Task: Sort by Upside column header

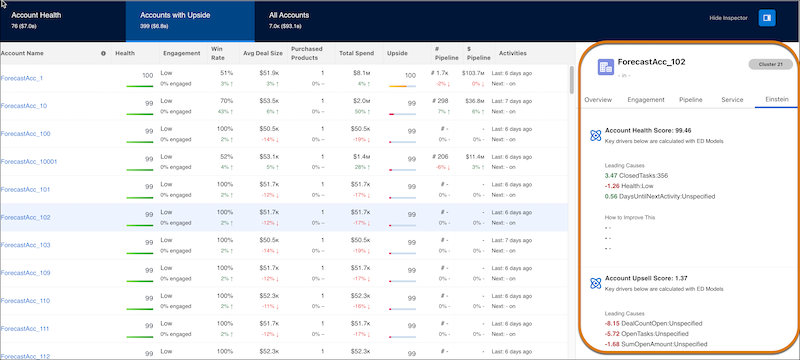Action: (x=397, y=53)
